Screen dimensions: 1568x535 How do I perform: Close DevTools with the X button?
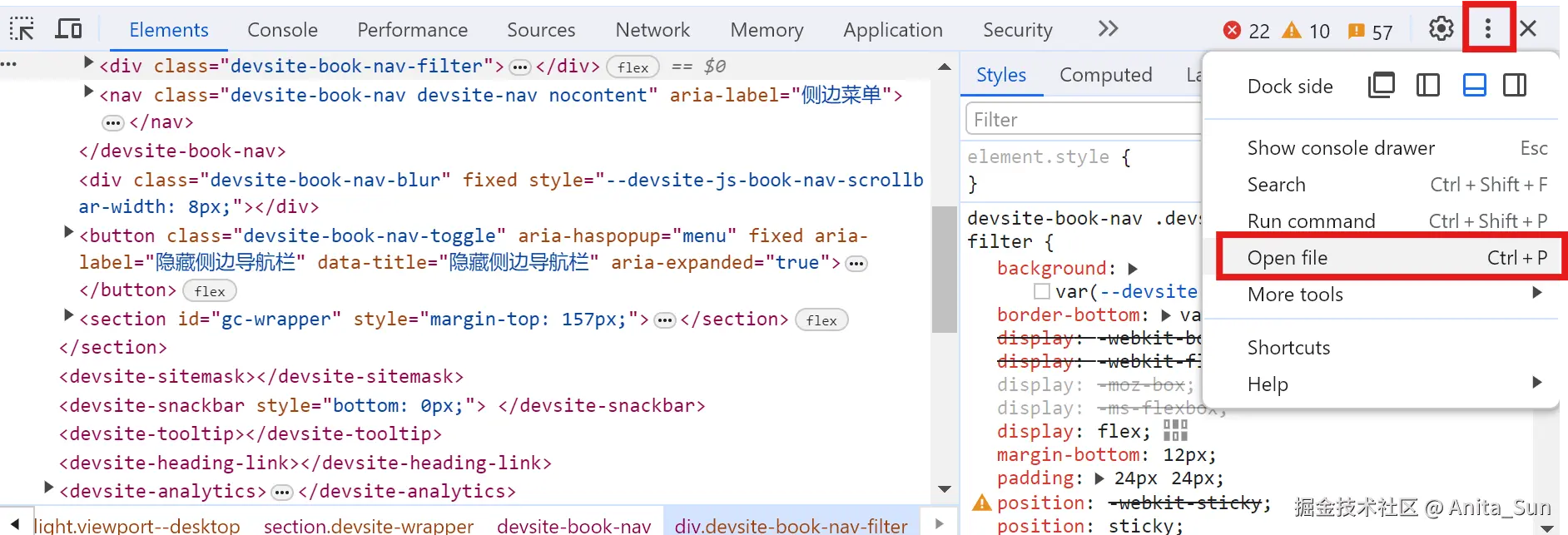1528,29
